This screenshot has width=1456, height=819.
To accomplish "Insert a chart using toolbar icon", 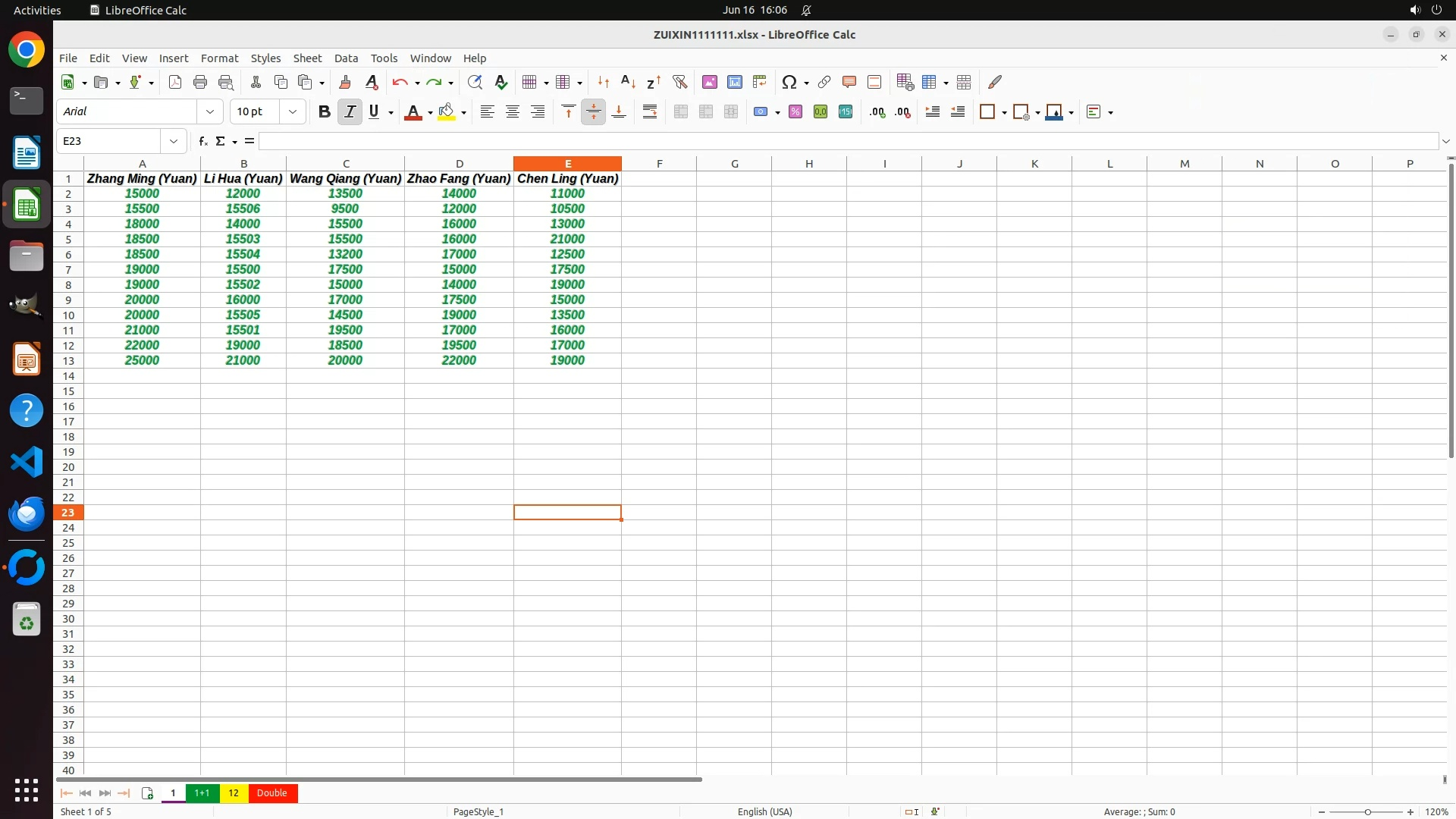I will (x=734, y=82).
